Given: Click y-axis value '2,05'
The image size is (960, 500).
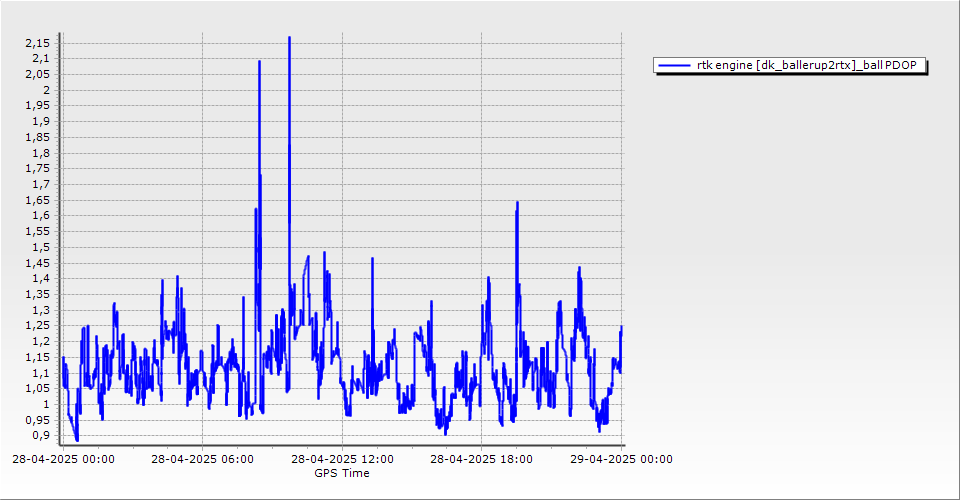Looking at the screenshot, I should (x=37, y=74).
